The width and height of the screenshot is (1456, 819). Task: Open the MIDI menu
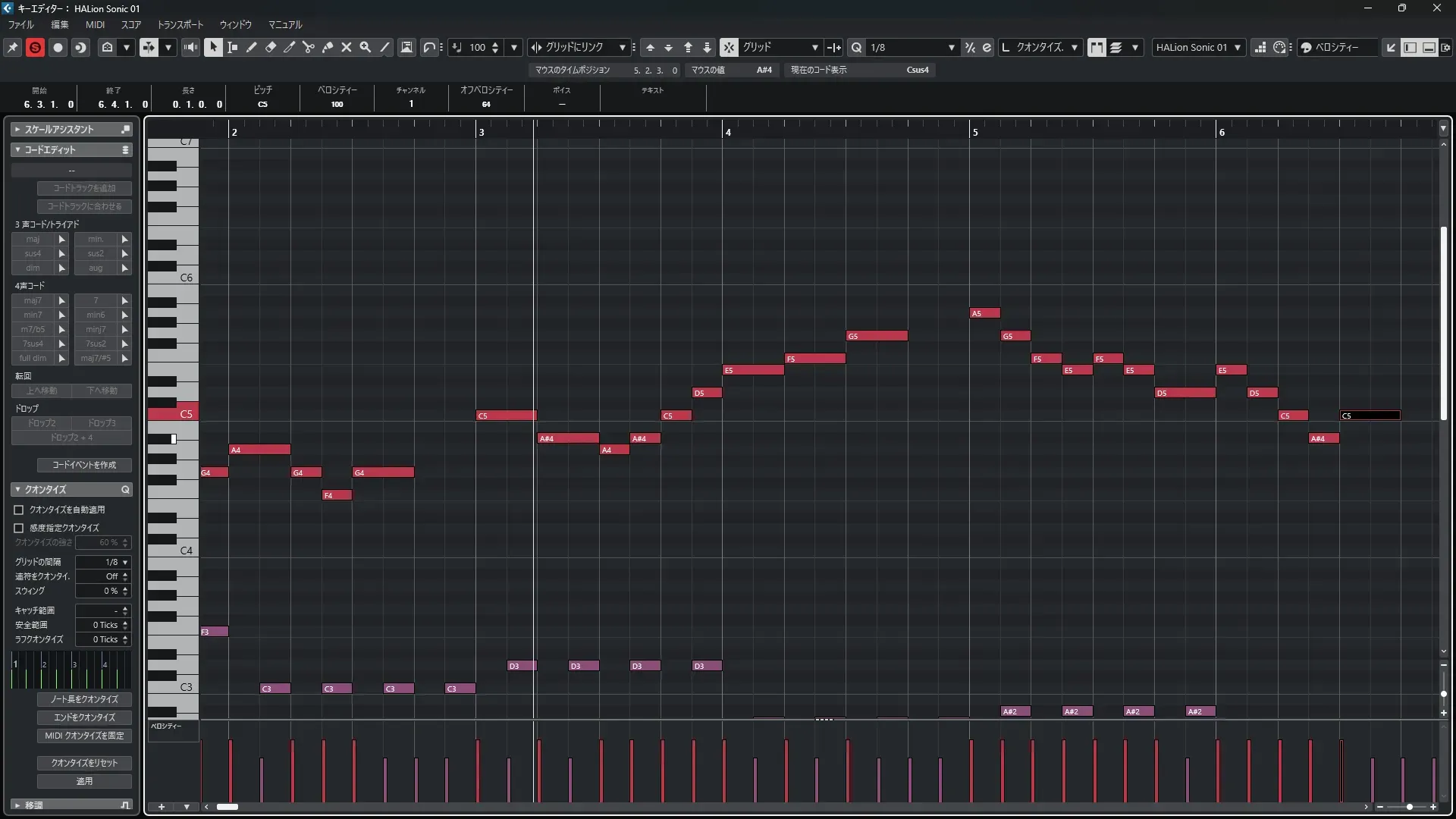95,24
